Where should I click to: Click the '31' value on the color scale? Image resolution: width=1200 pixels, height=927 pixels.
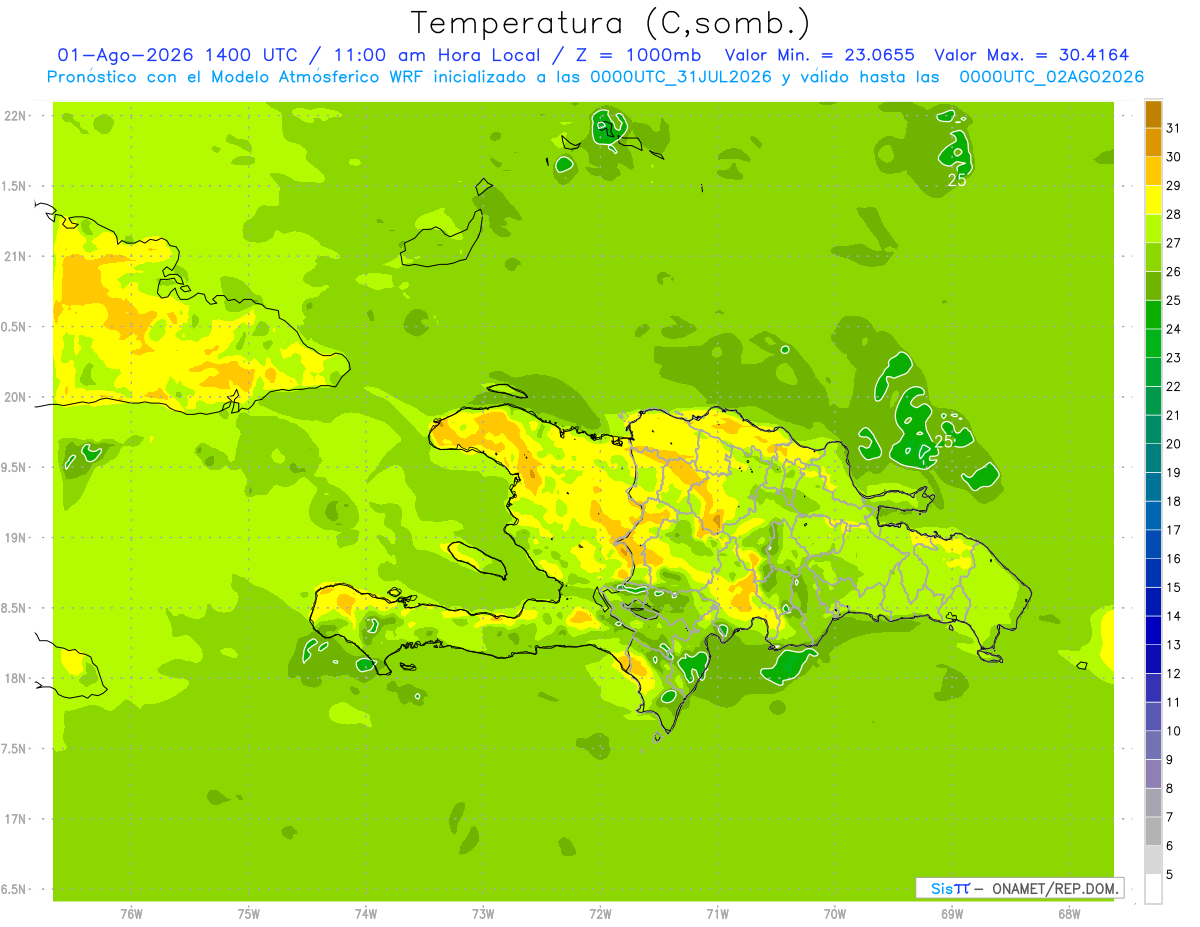pos(1175,128)
